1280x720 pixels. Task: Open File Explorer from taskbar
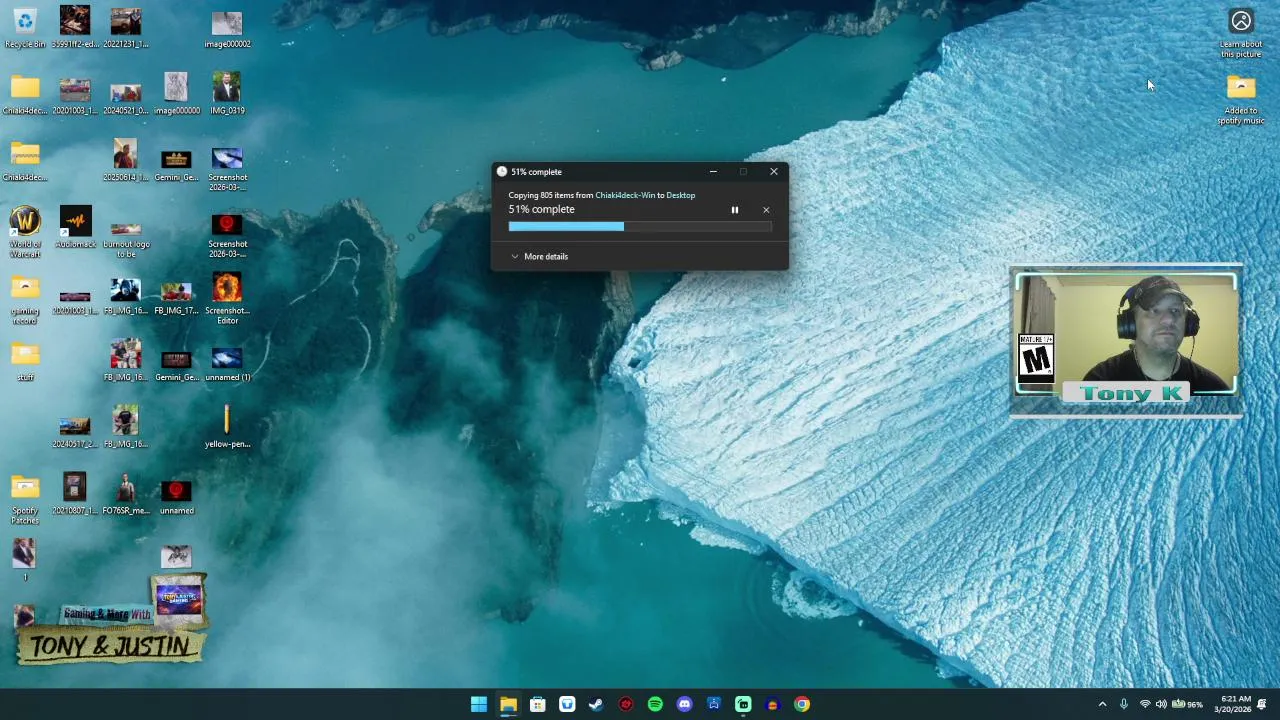(508, 704)
